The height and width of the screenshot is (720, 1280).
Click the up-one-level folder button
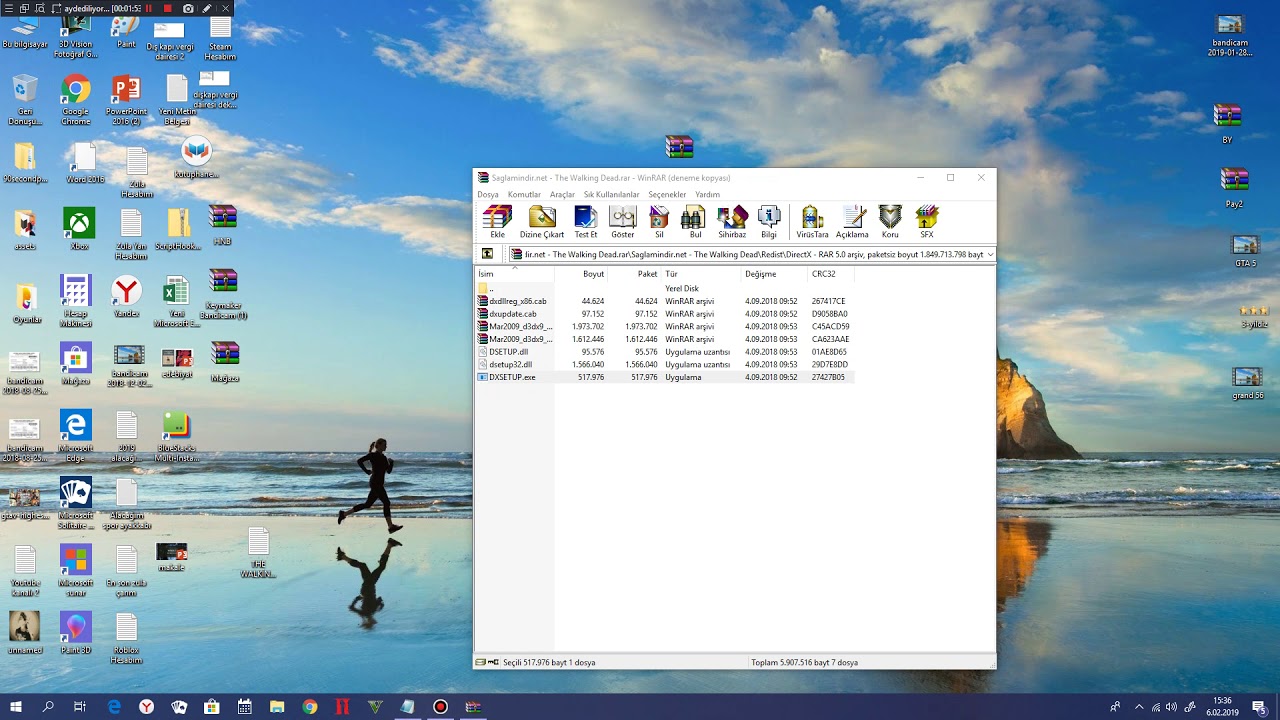pyautogui.click(x=488, y=254)
